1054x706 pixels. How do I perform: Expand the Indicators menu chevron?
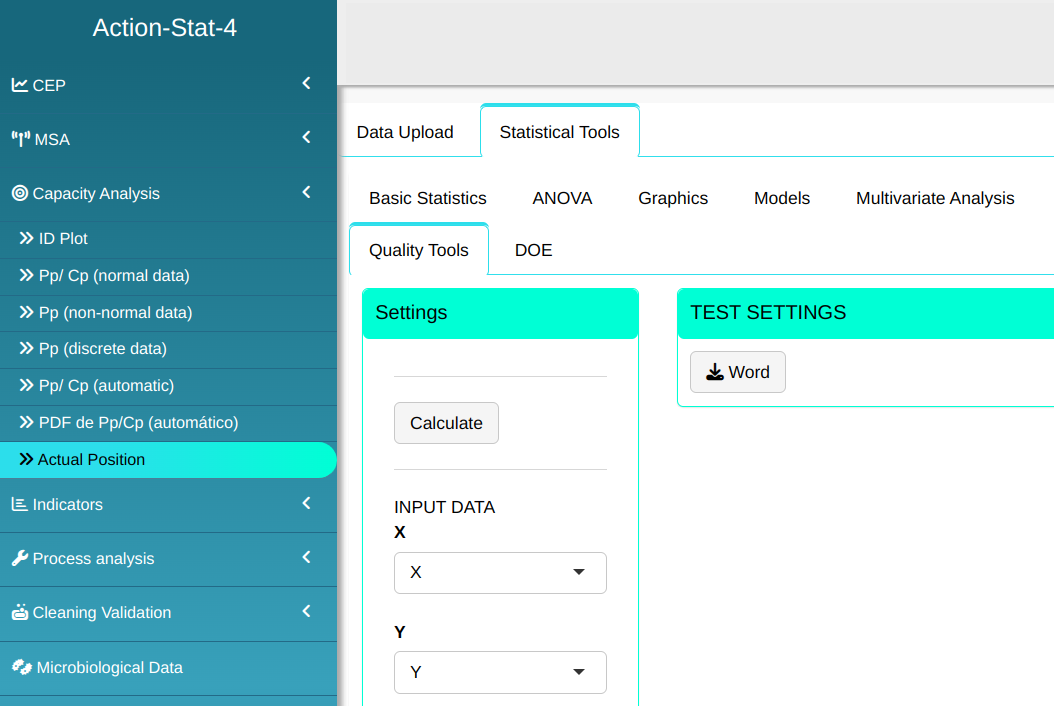pos(306,503)
